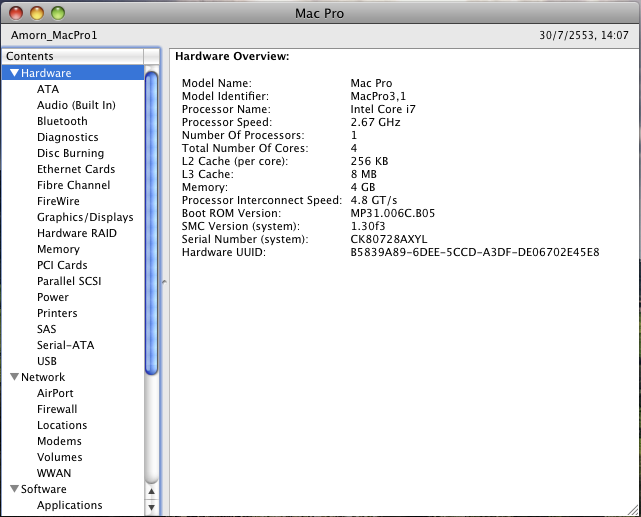Click the 4.8 GT/s interconnect speed
Screen dimensions: 641x517
pyautogui.click(x=374, y=200)
